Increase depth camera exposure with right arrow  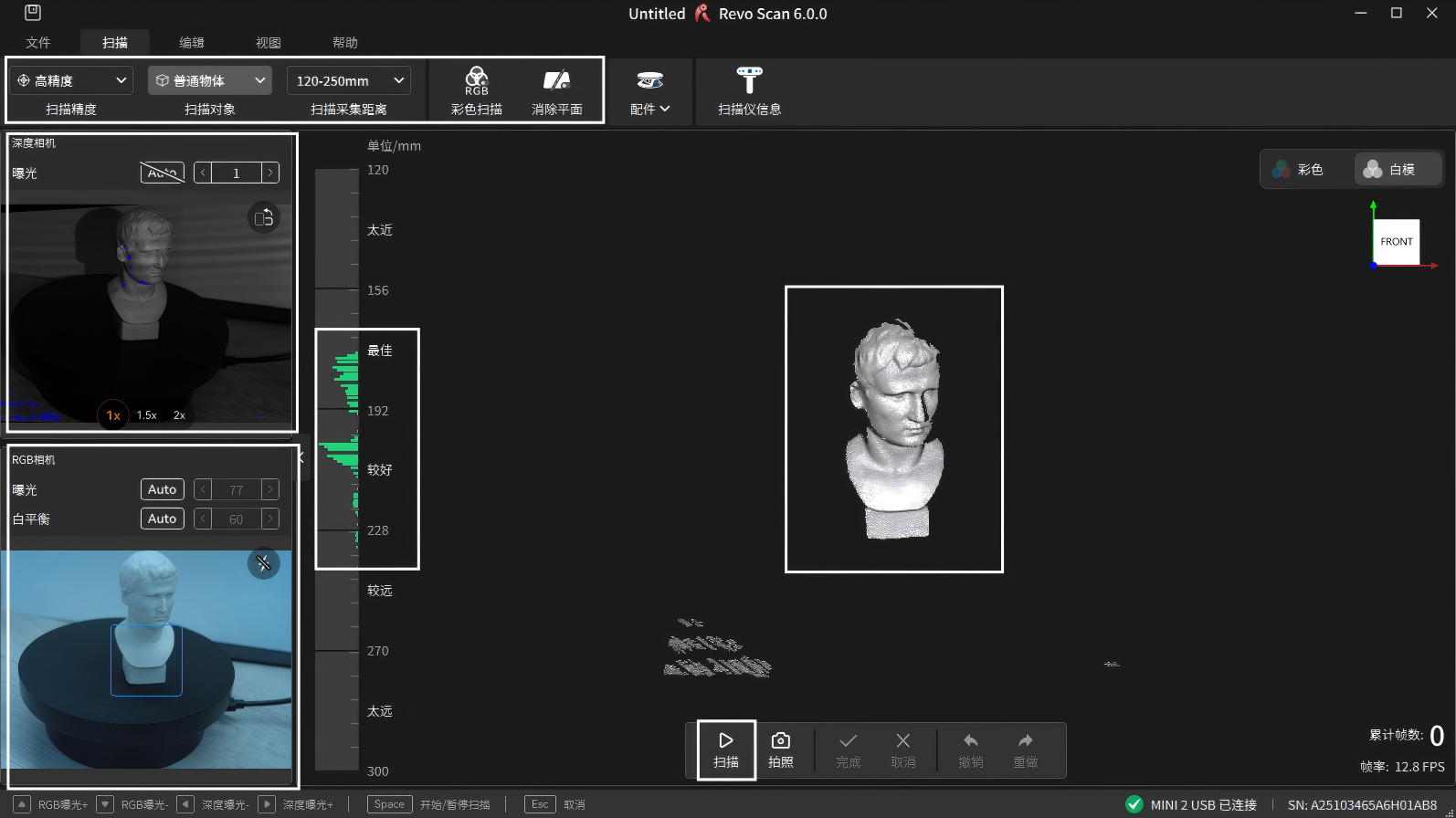[270, 173]
